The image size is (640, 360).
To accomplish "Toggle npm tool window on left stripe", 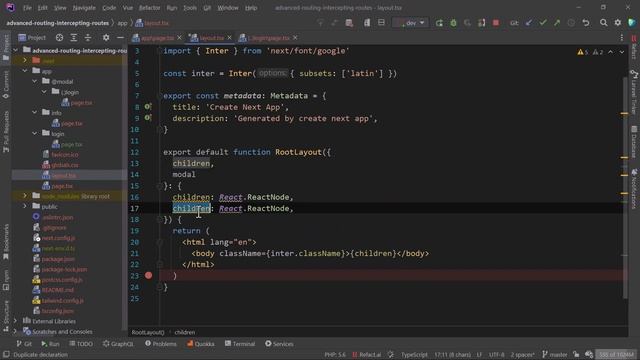I will pos(6,280).
